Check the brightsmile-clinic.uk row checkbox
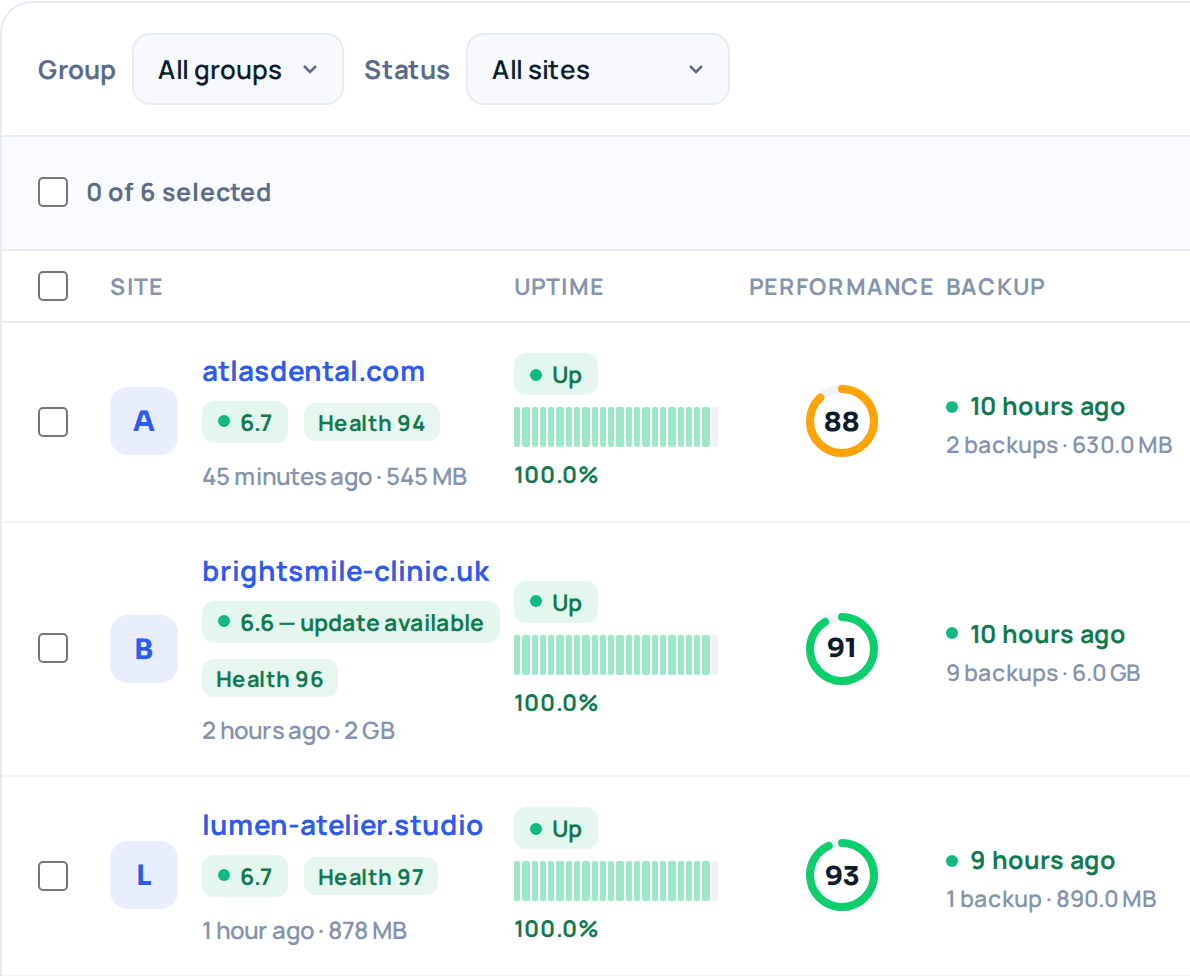Viewport: 1190px width, 976px height. click(x=53, y=648)
